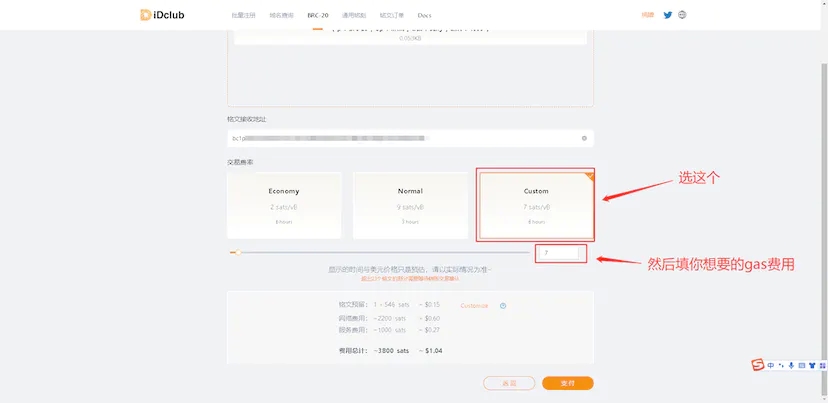Image resolution: width=828 pixels, height=403 pixels.
Task: Open the IME toolbox grid icon
Action: pos(822,365)
